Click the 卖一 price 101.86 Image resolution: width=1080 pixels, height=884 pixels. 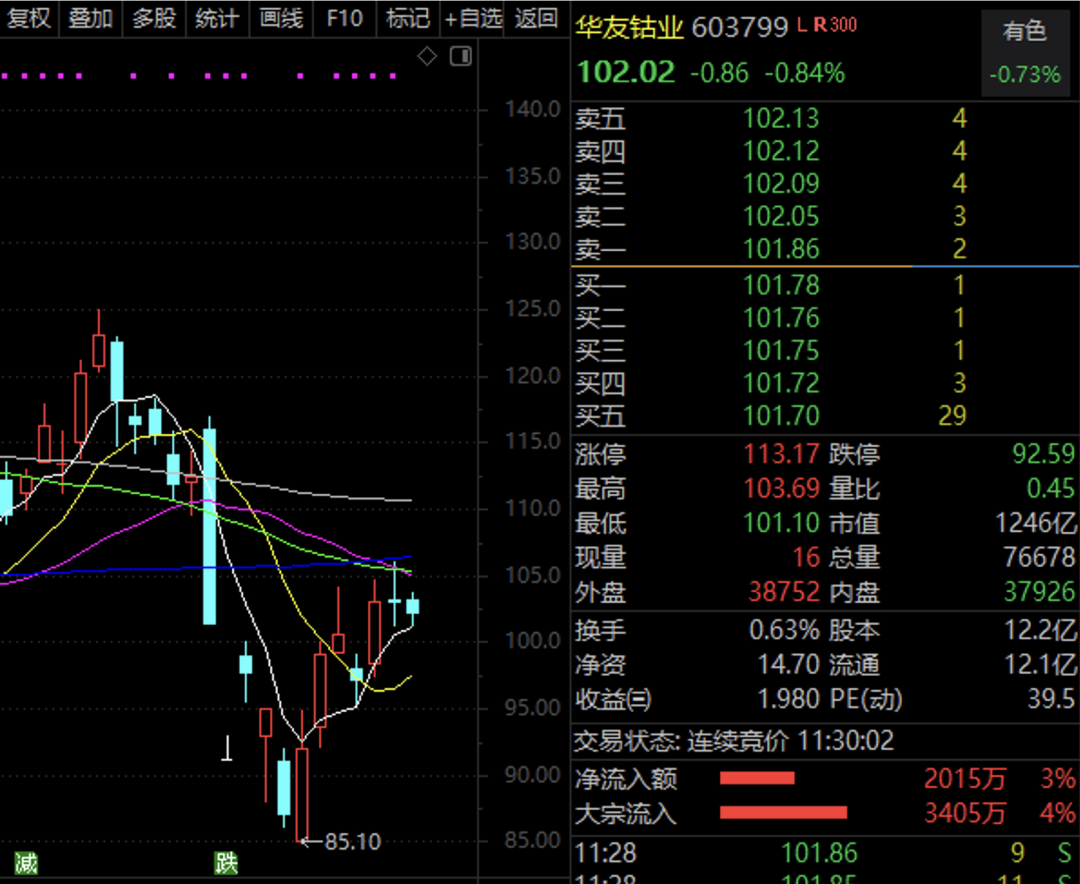click(781, 249)
